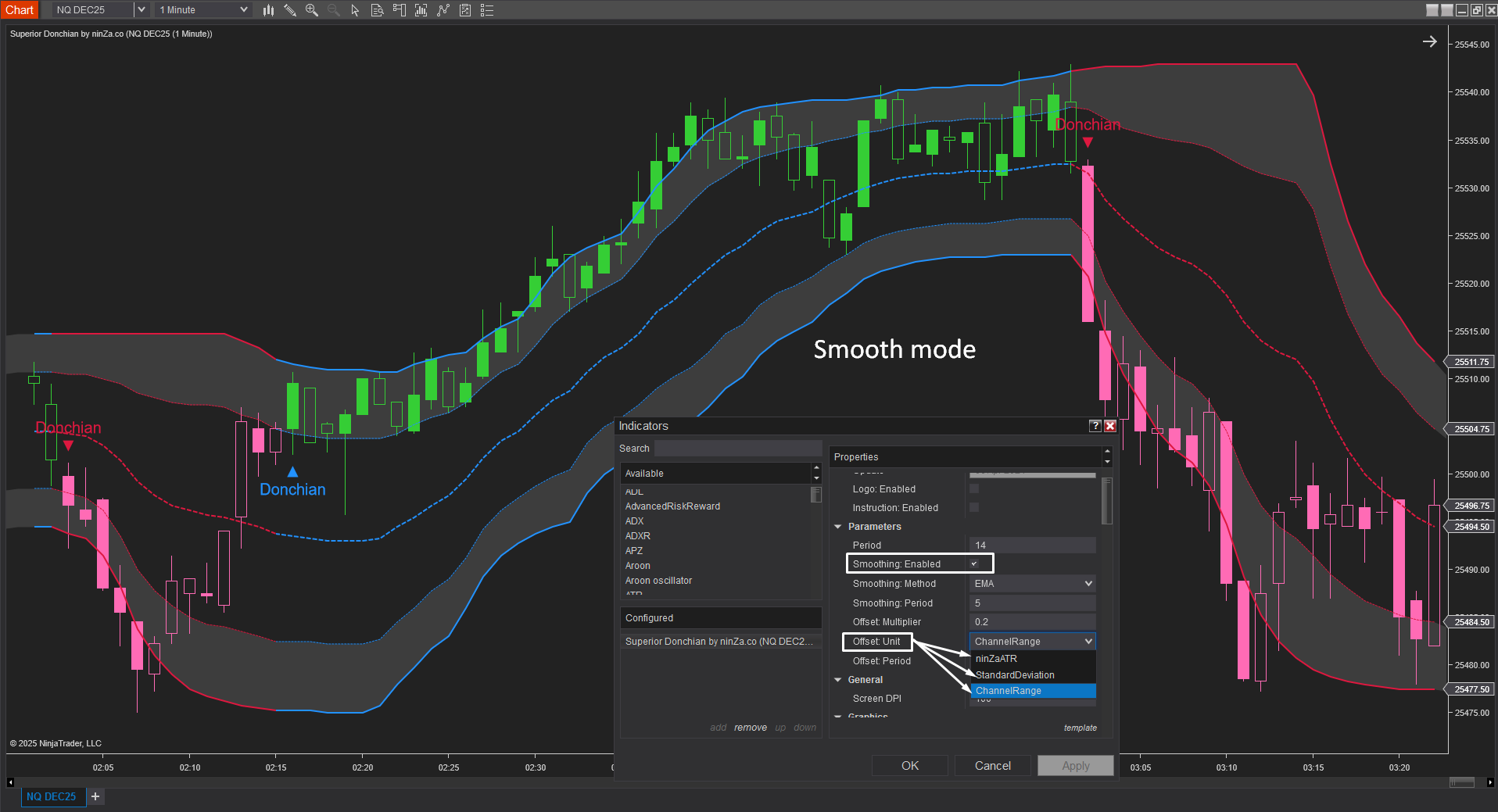Open the Smoothing: Method EMA dropdown
The height and width of the screenshot is (812, 1498).
1032,584
